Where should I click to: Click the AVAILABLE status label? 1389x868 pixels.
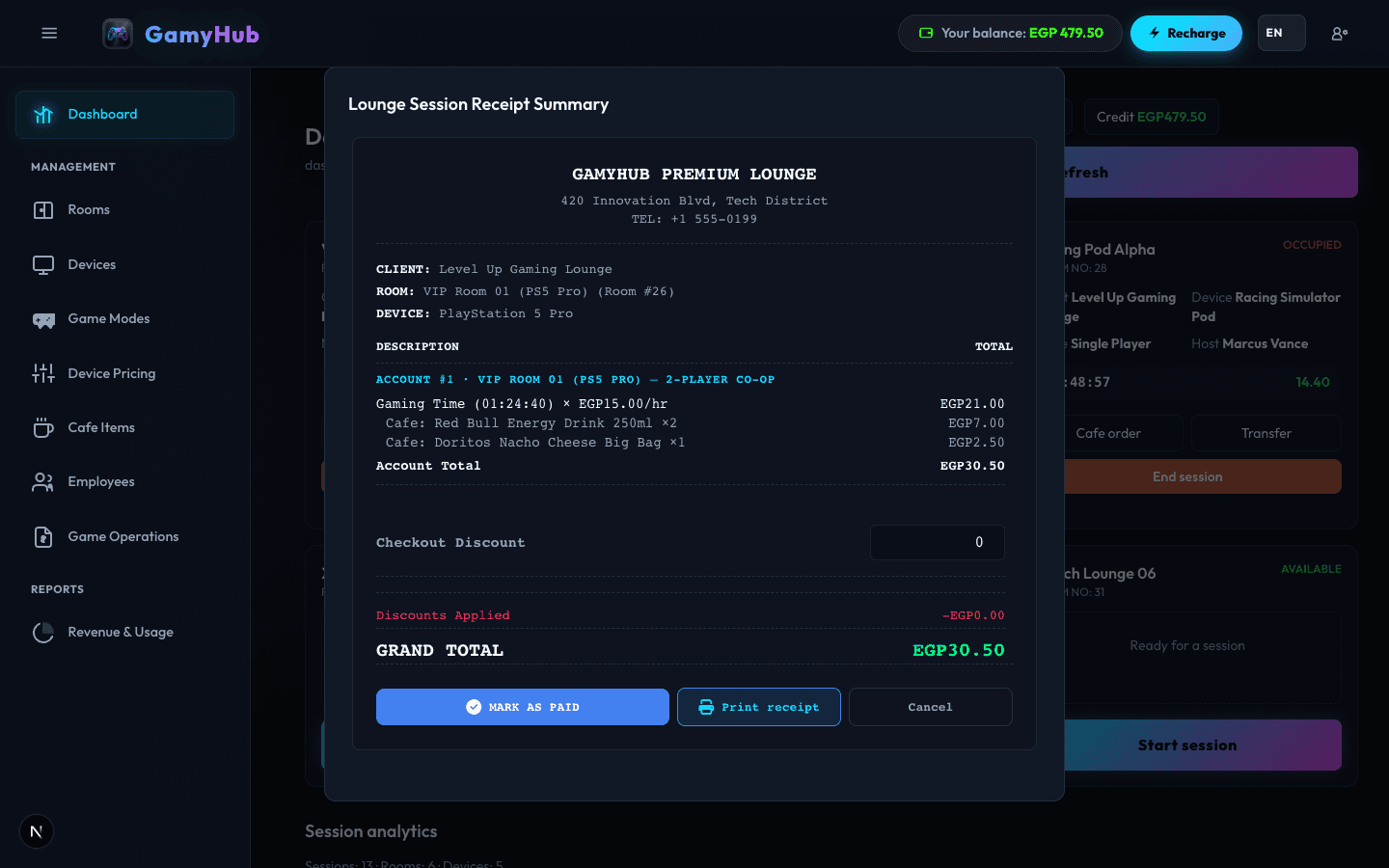1311,569
